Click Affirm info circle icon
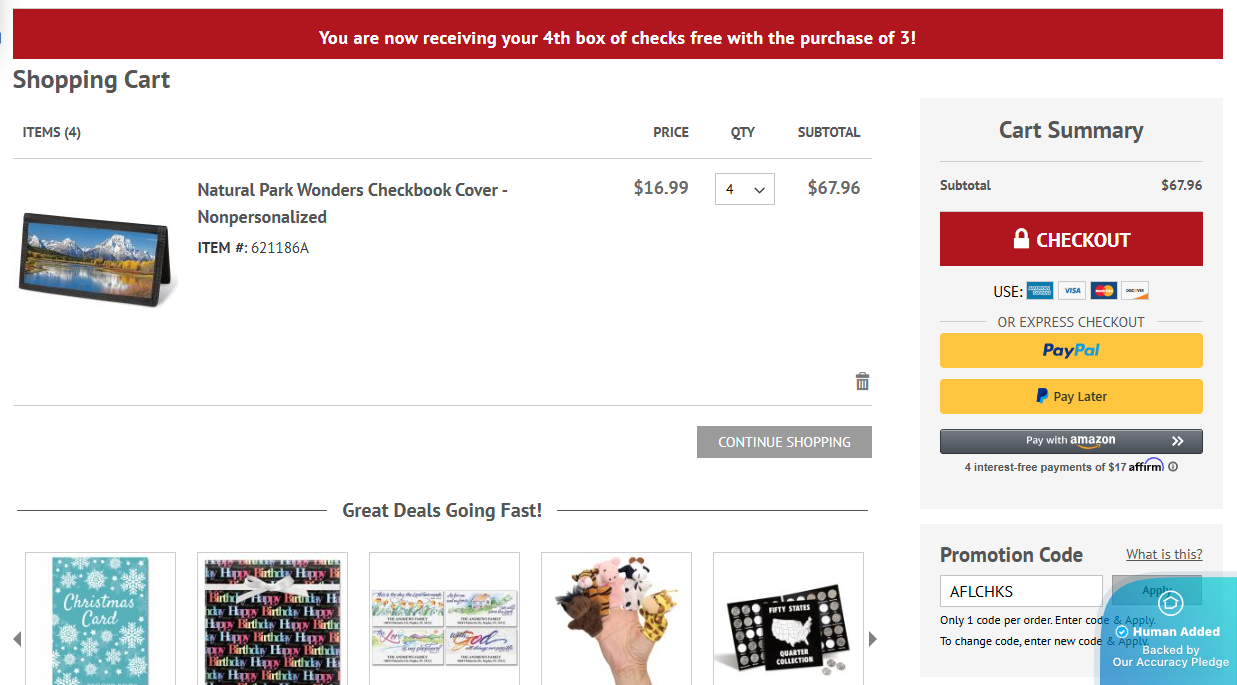1237x685 pixels. pyautogui.click(x=1173, y=467)
